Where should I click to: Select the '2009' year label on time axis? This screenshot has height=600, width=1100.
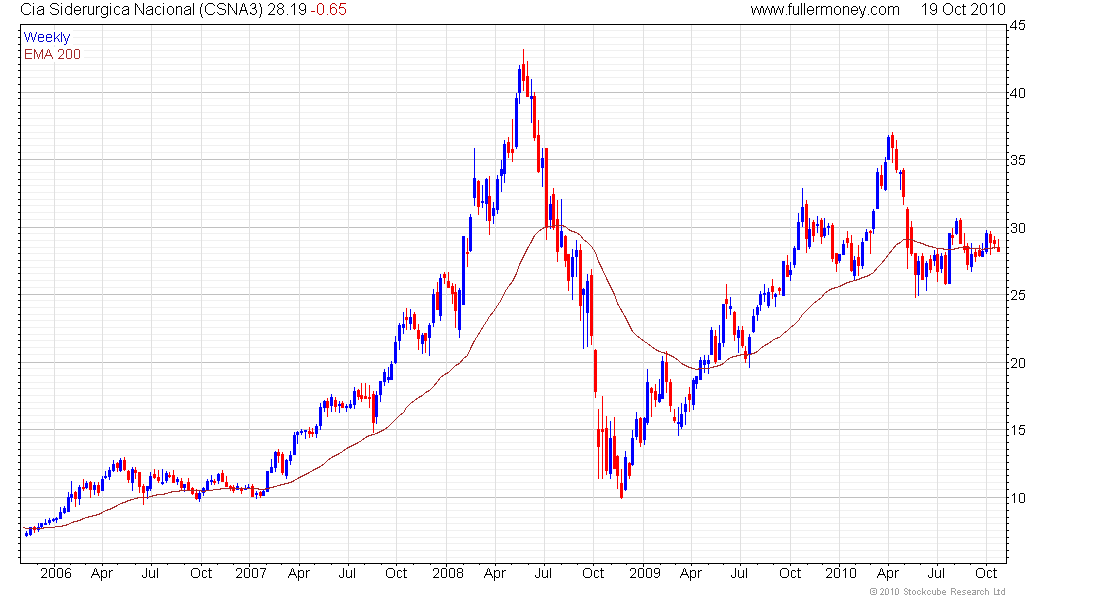(x=645, y=573)
